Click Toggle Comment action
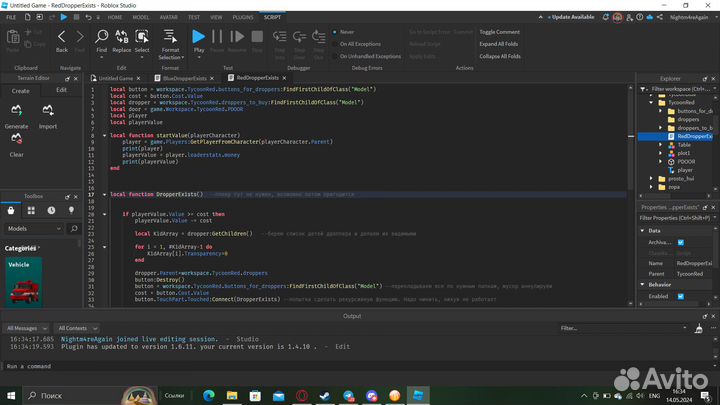 tap(499, 32)
